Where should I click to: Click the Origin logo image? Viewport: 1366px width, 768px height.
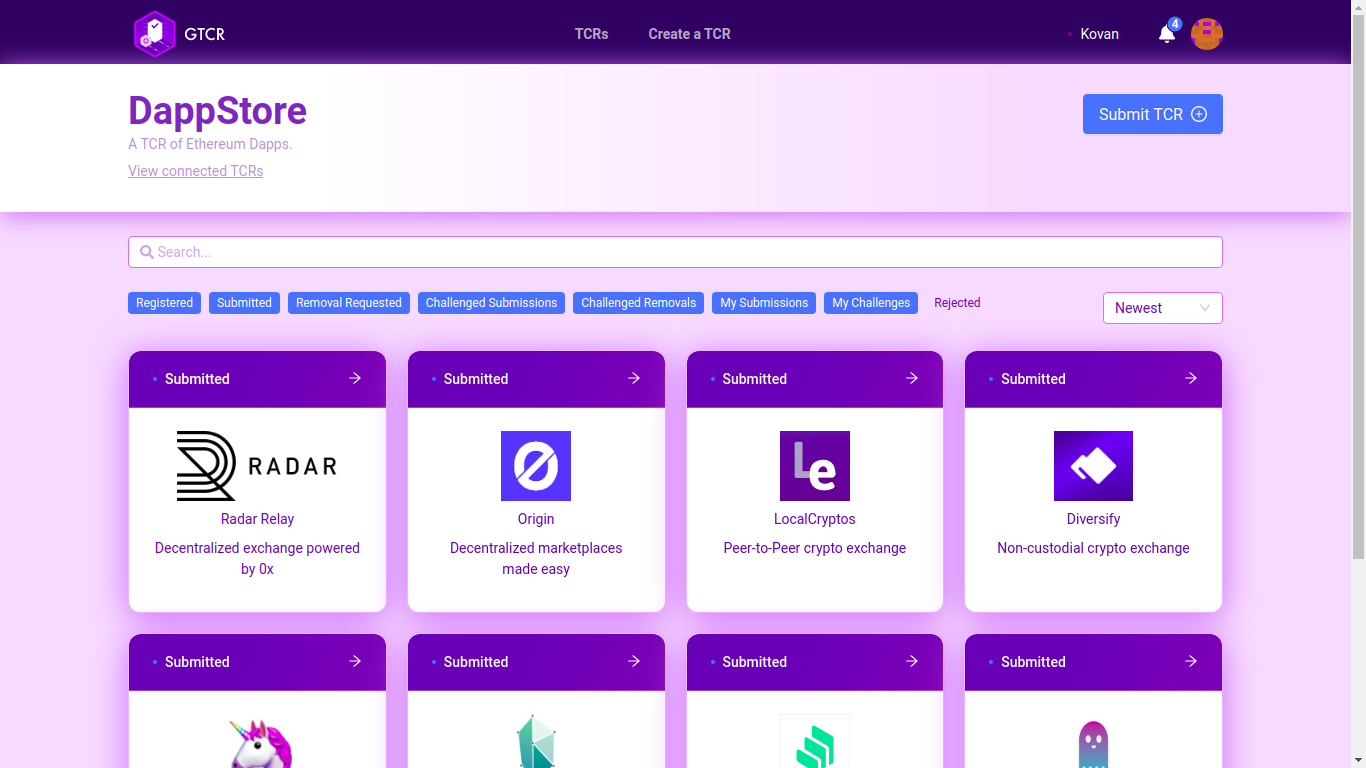[x=536, y=466]
